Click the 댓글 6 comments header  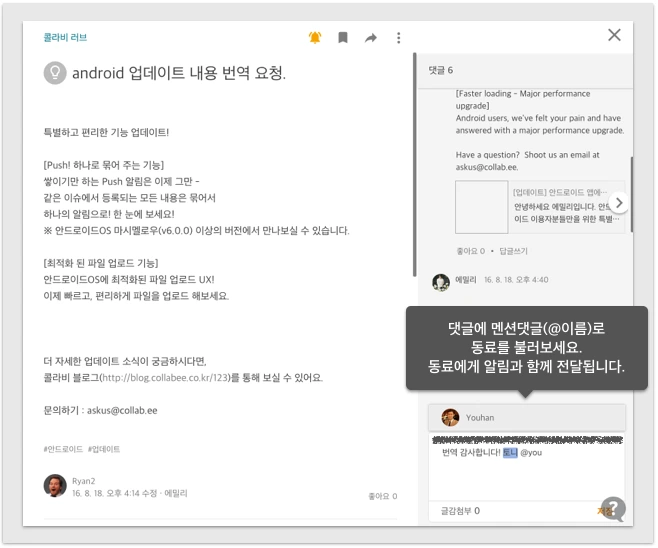(441, 70)
